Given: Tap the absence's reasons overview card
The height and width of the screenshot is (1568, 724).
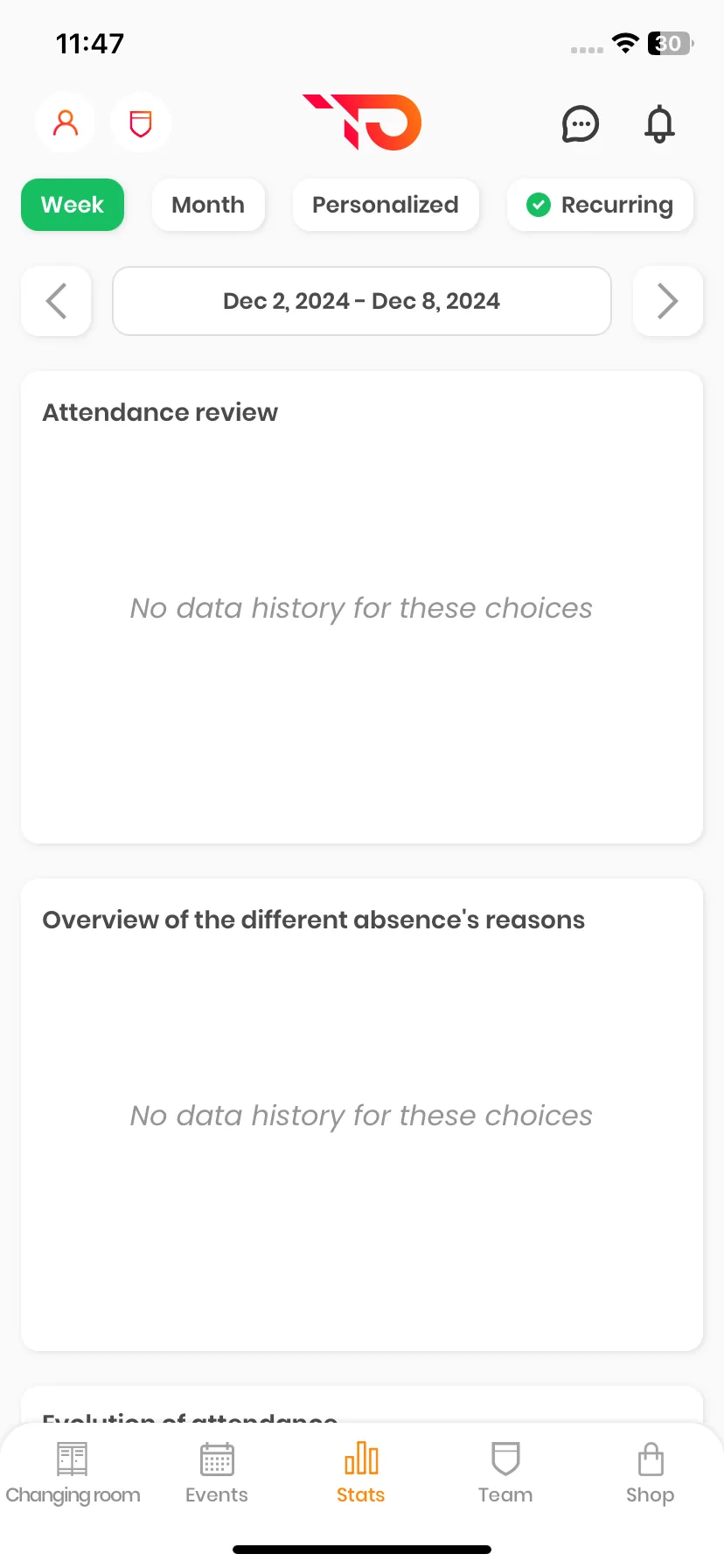Looking at the screenshot, I should click(x=362, y=1115).
